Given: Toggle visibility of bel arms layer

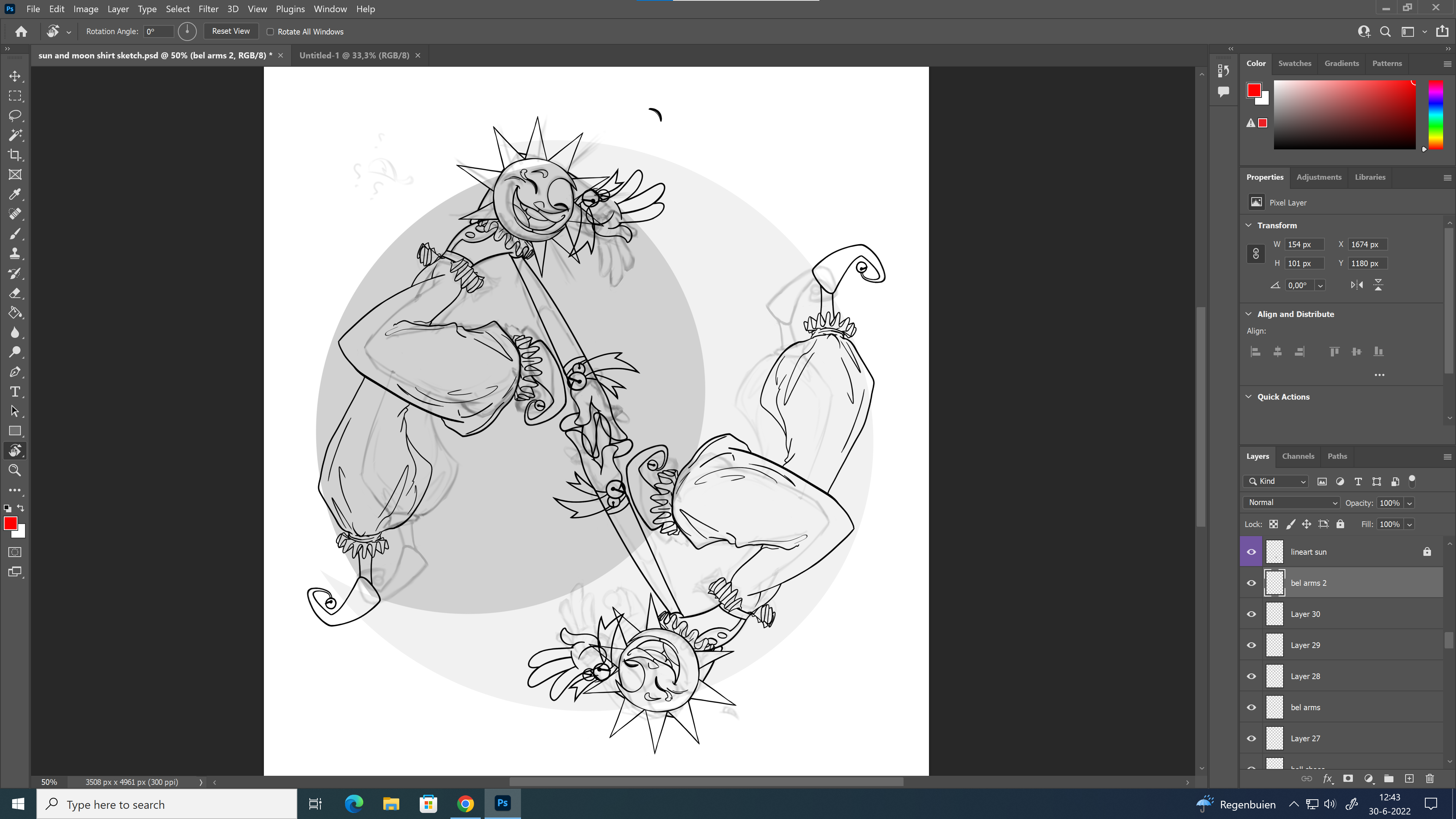Looking at the screenshot, I should (1251, 708).
